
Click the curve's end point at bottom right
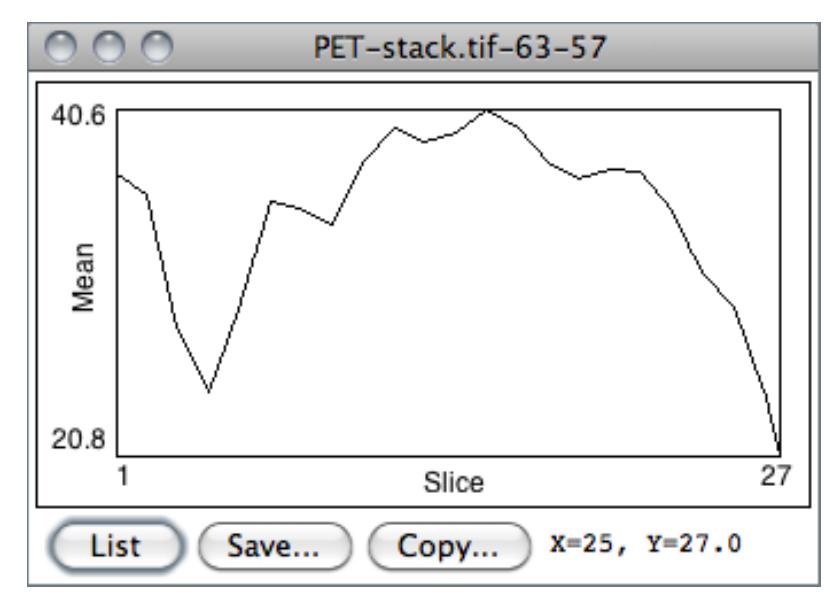coord(778,455)
